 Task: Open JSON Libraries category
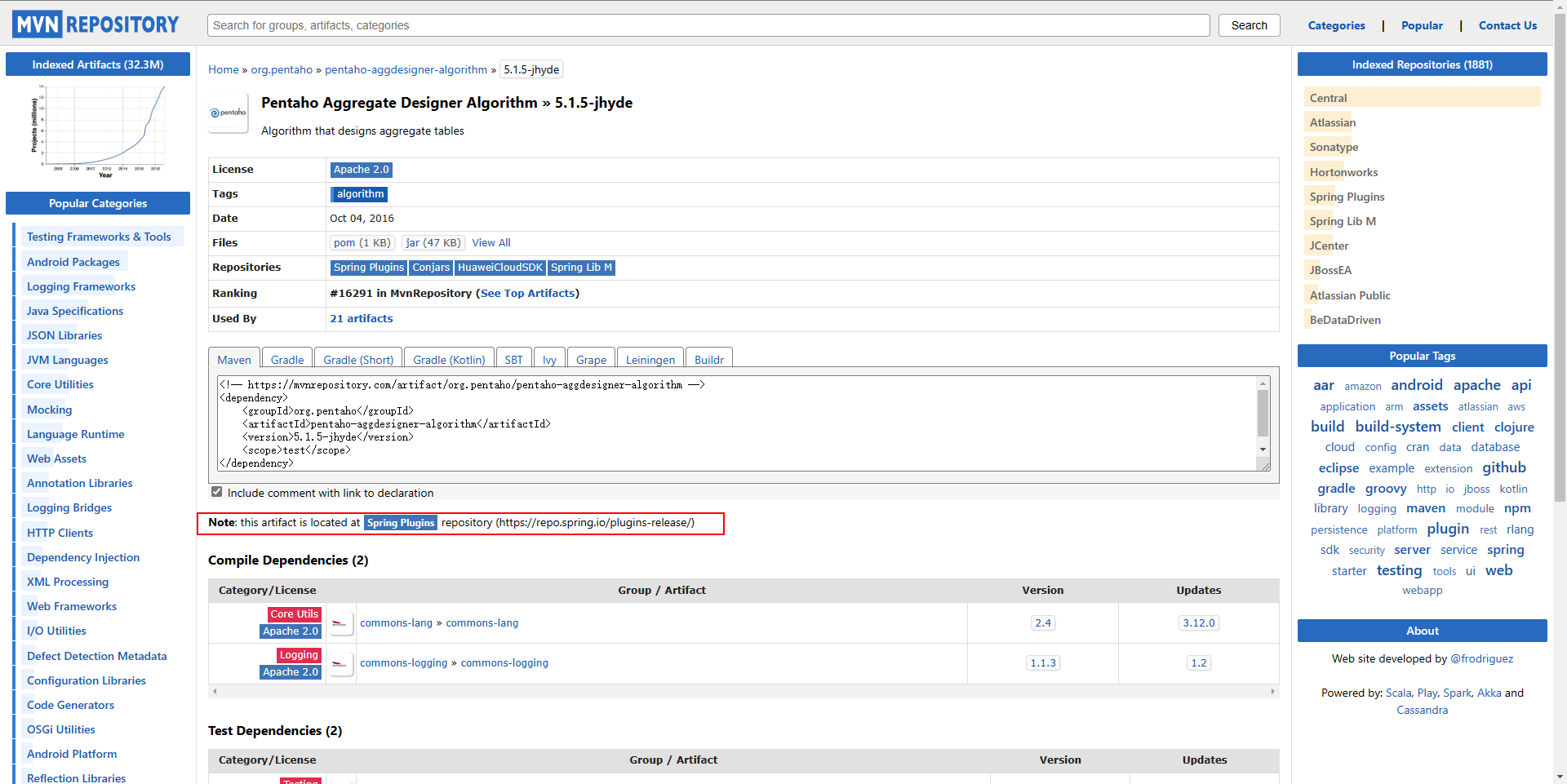point(64,336)
